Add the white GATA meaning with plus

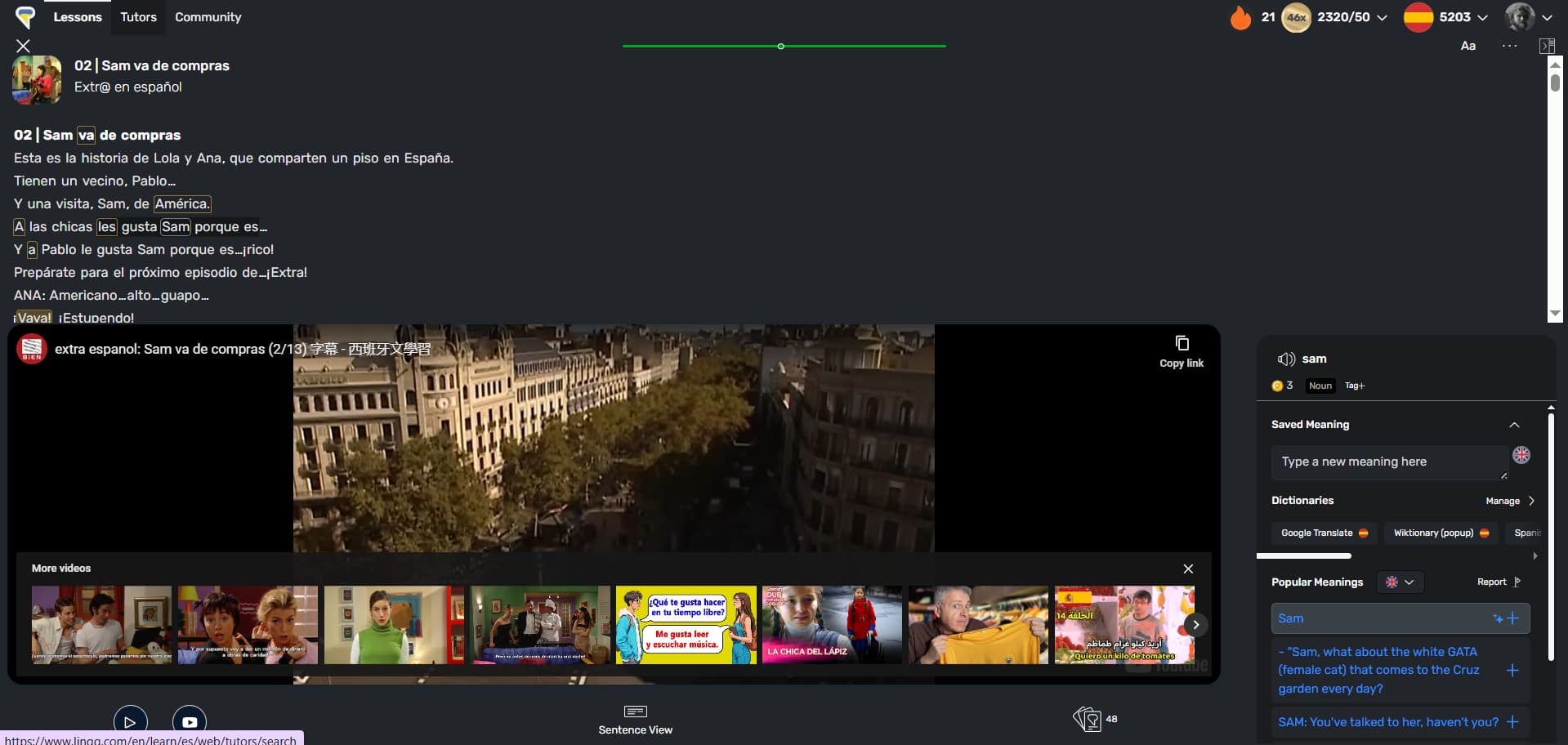1512,671
